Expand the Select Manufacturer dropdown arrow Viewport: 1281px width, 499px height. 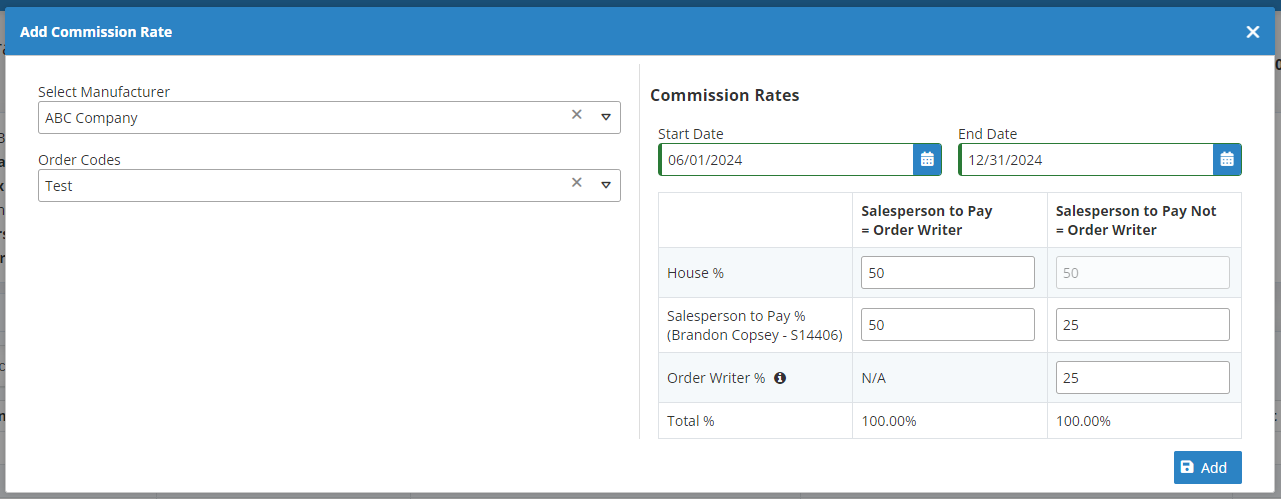(605, 117)
